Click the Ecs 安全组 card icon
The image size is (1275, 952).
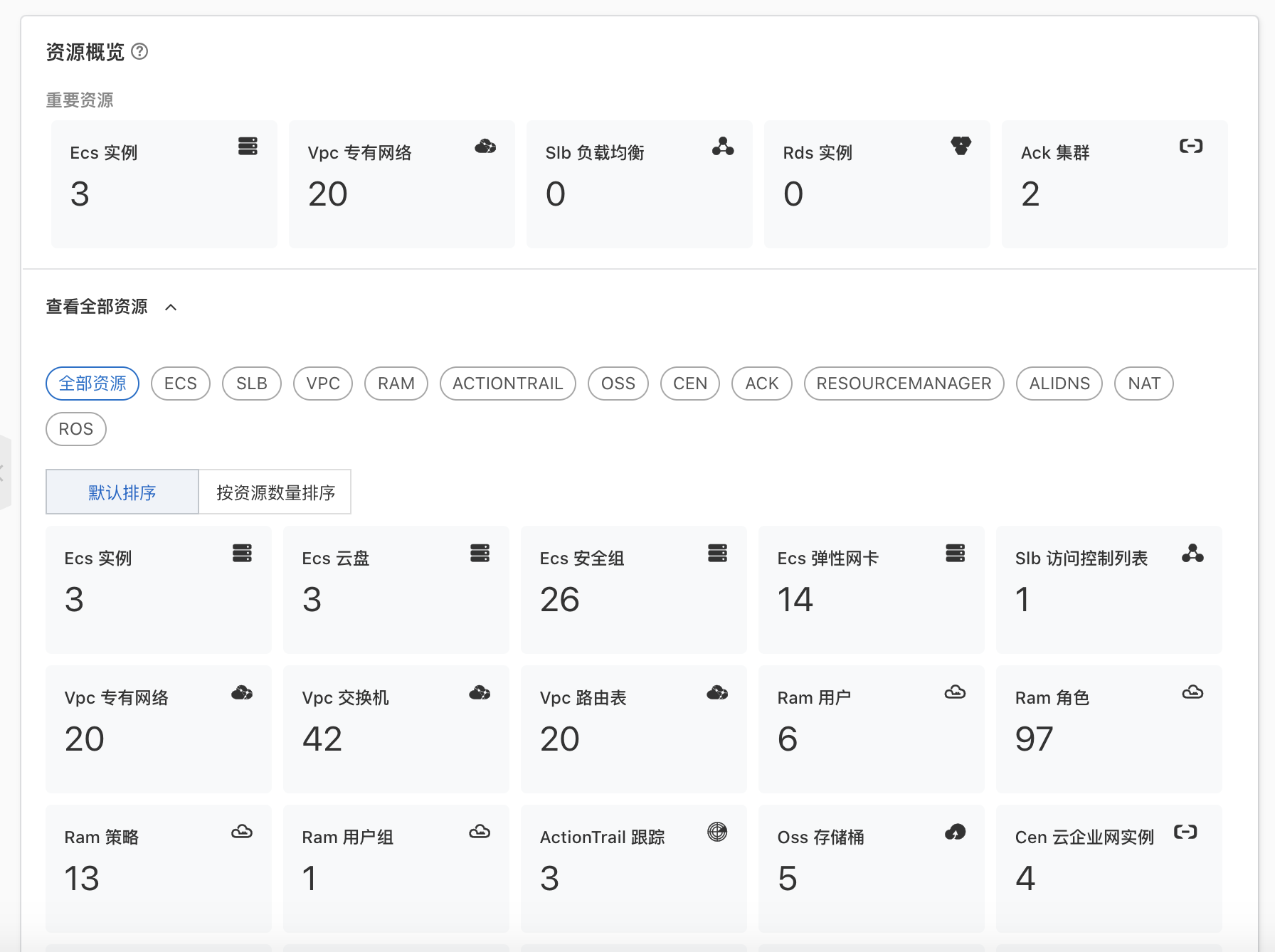[x=717, y=553]
